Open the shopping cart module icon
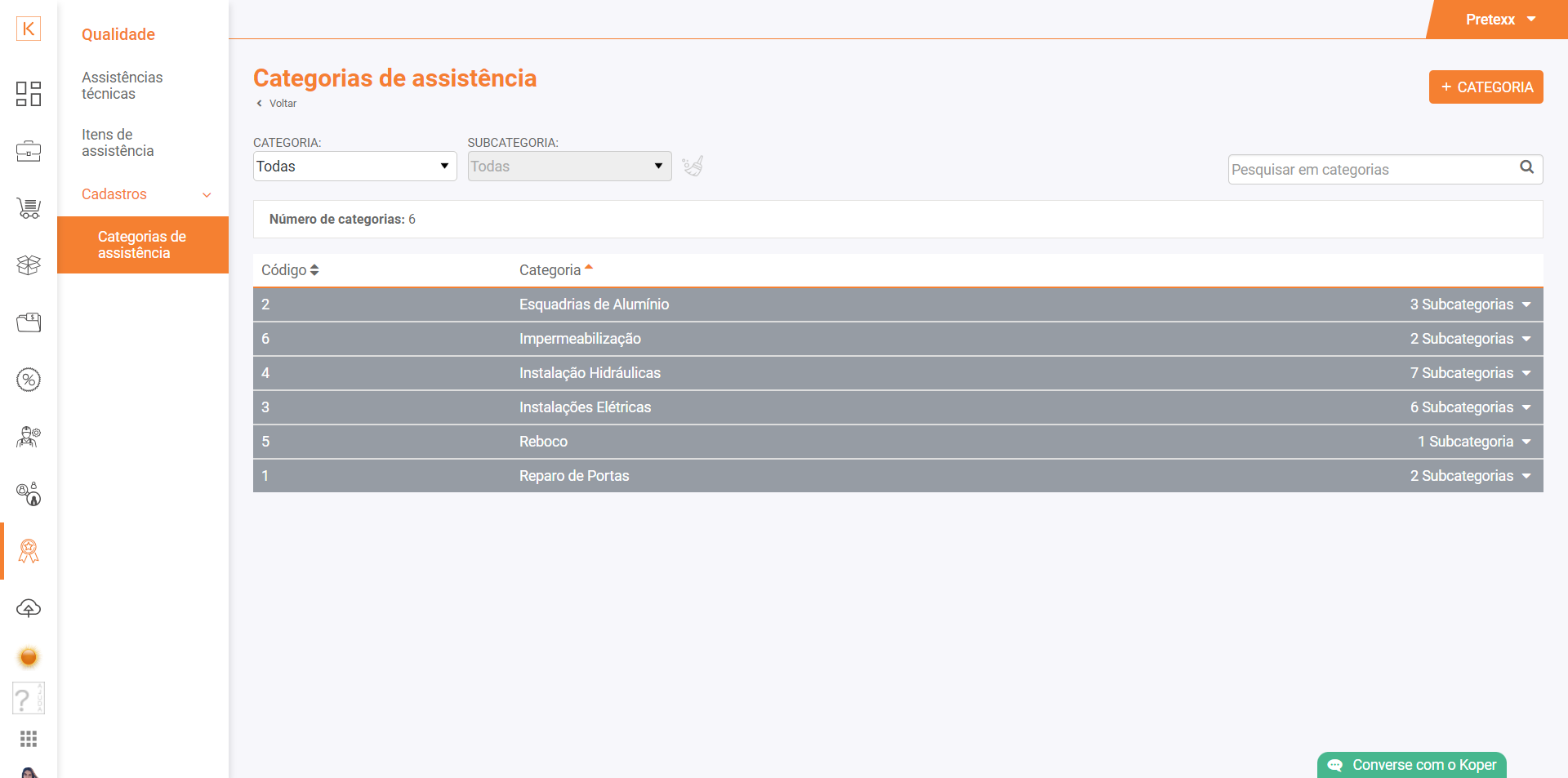Viewport: 1568px width, 778px height. pyautogui.click(x=29, y=208)
